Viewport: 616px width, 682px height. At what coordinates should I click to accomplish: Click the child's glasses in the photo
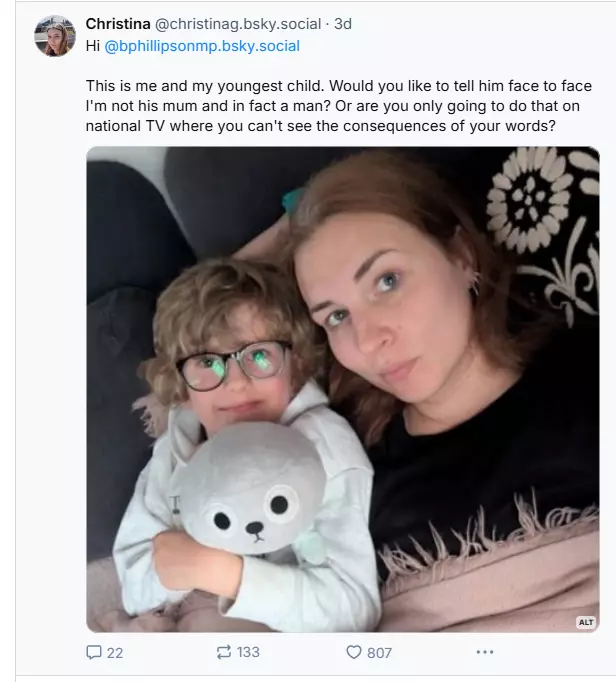tap(235, 362)
